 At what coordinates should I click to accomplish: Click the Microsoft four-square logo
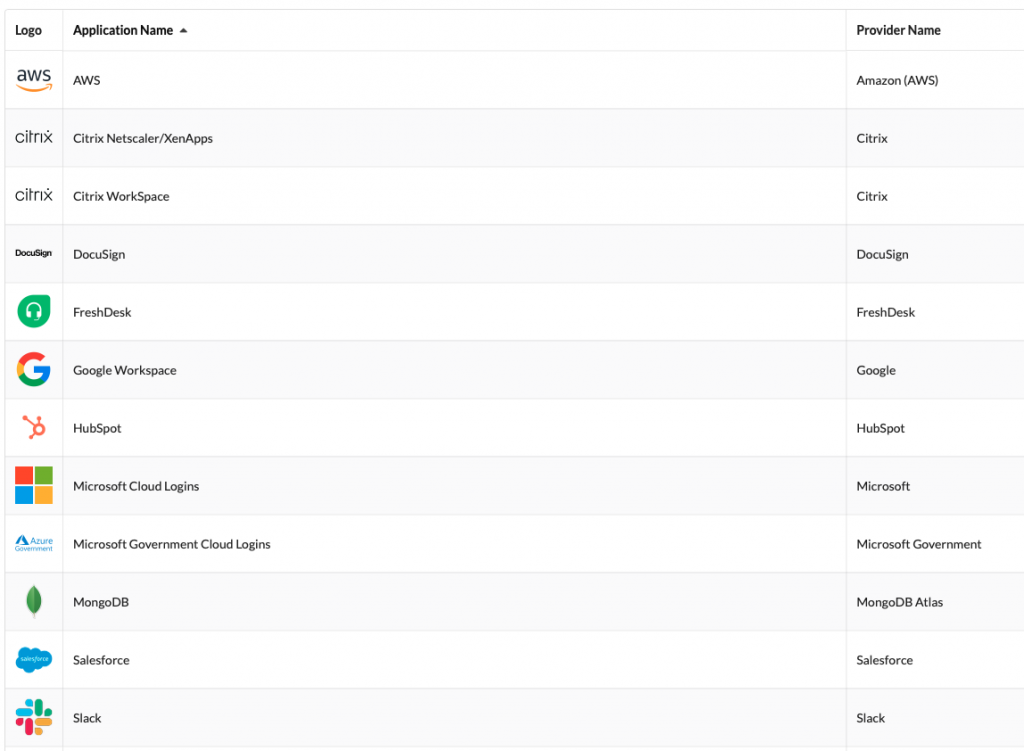pyautogui.click(x=34, y=485)
